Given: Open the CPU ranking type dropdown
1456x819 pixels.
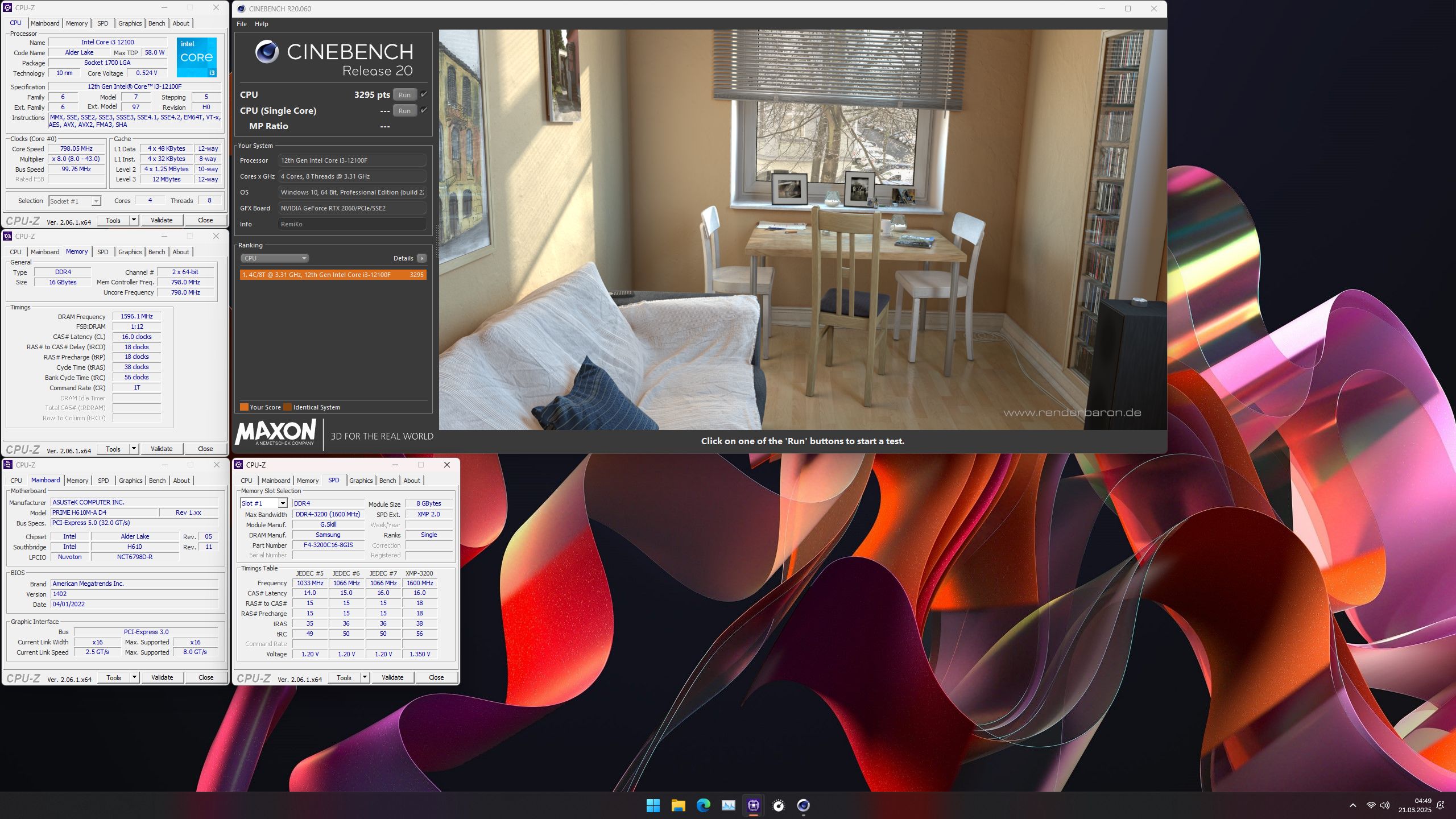Looking at the screenshot, I should click(275, 258).
